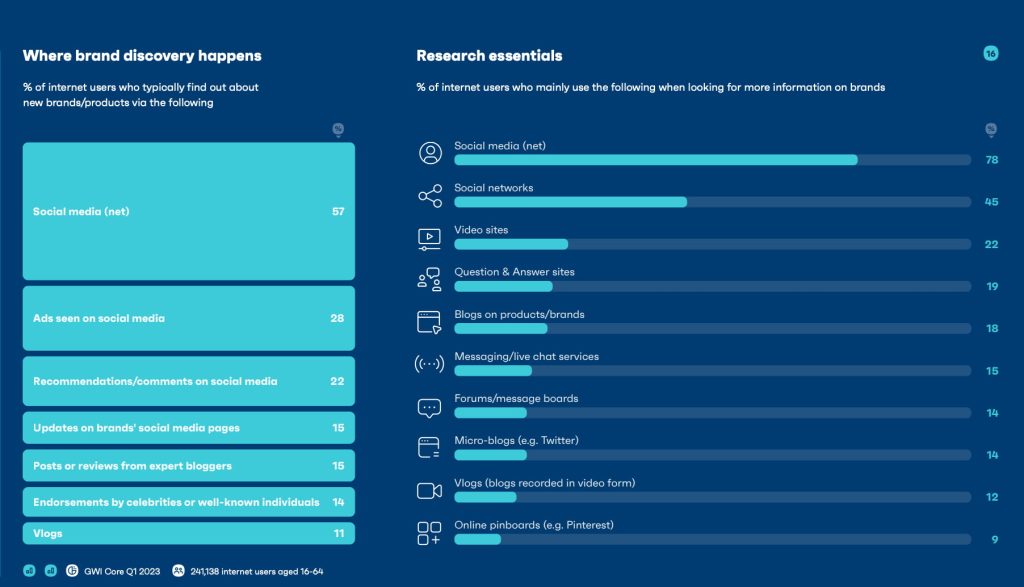Click the Research essentials heading

tap(489, 56)
